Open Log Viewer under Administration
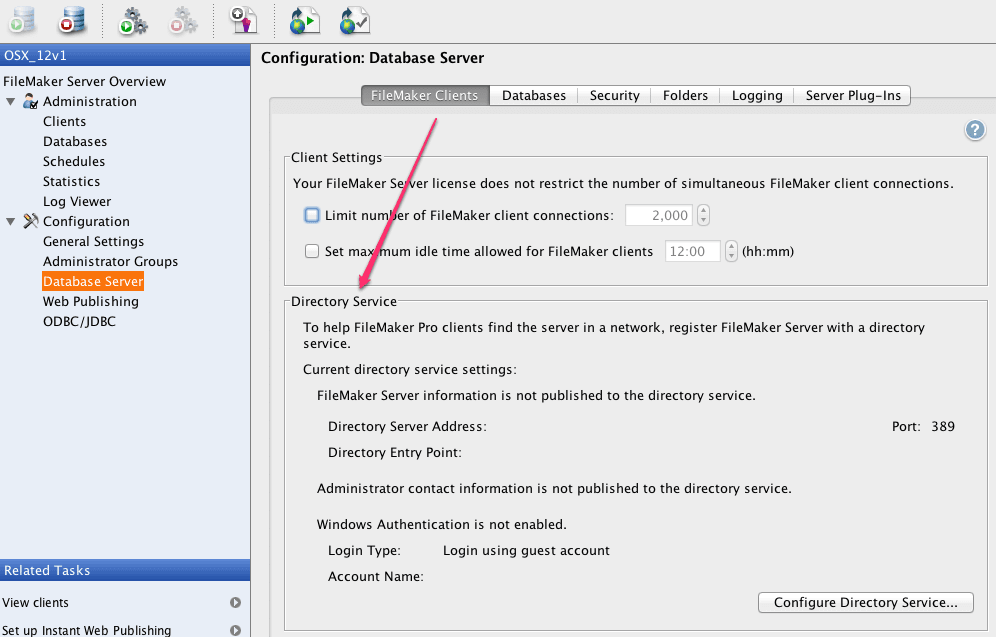Screen dimensions: 996x637 click(77, 201)
